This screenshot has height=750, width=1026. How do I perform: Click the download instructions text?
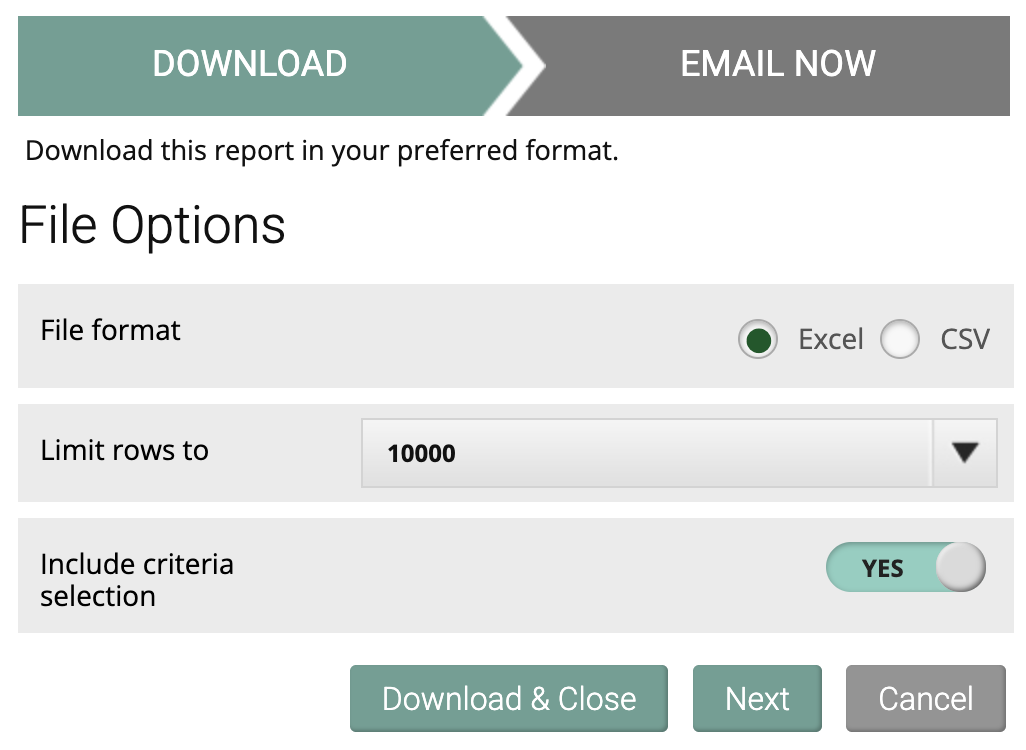[x=321, y=151]
